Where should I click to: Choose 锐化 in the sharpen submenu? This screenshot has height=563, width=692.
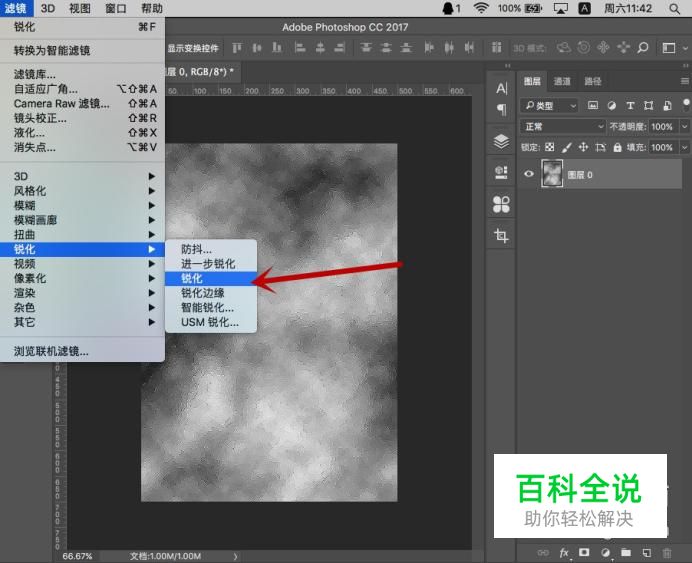click(x=211, y=278)
